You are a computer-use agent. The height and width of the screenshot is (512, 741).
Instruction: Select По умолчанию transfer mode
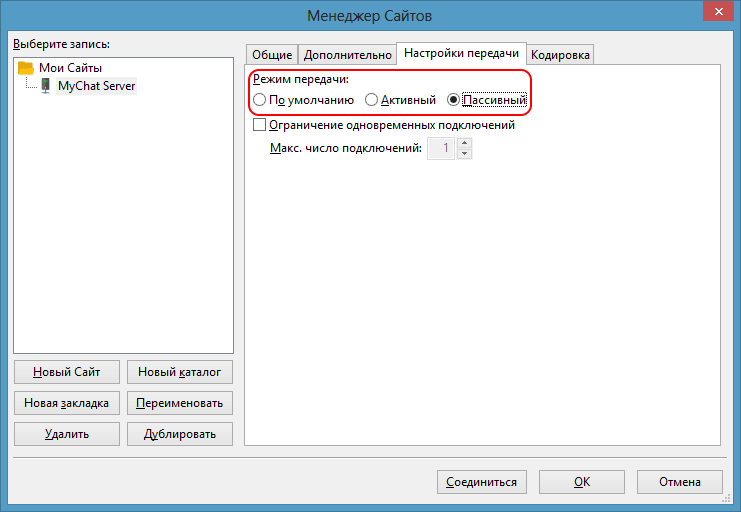pos(260,100)
